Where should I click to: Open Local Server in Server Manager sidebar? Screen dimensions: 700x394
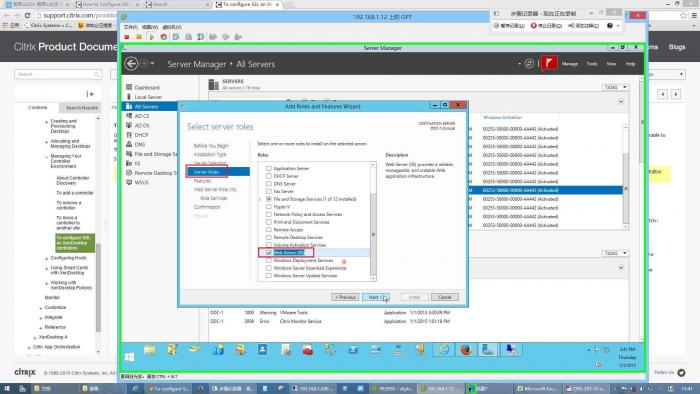tap(148, 97)
